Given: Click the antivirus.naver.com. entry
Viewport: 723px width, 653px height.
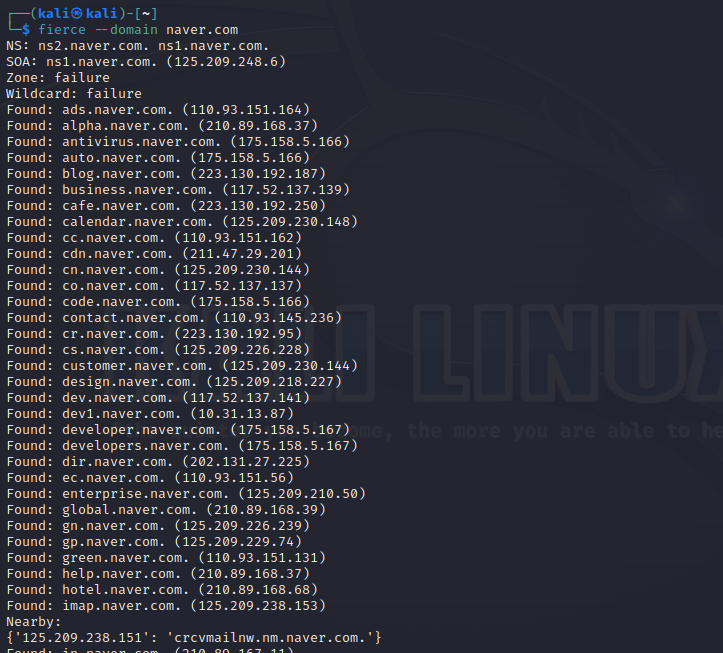Looking at the screenshot, I should click(178, 142).
